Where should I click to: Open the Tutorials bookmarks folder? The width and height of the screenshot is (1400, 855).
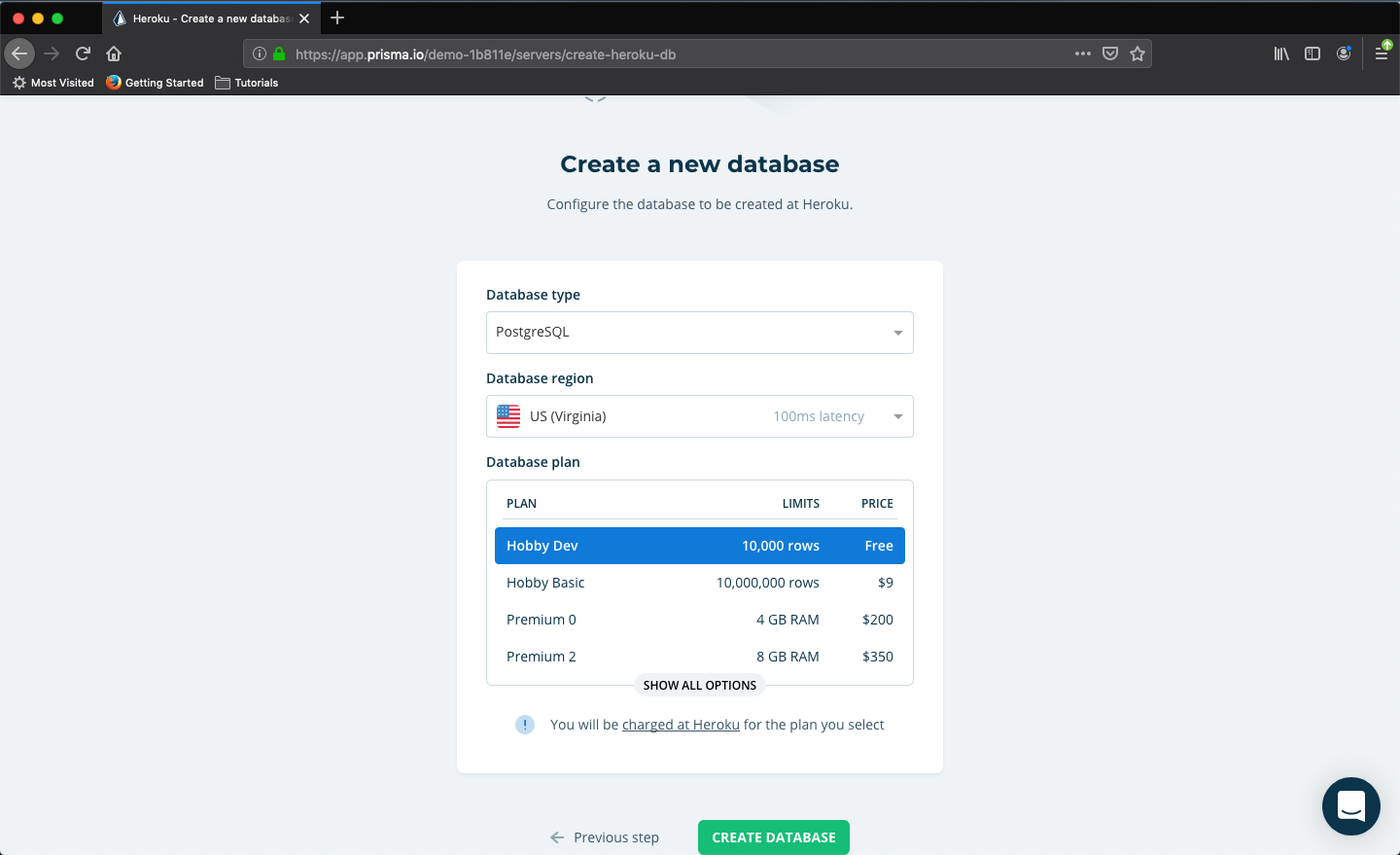pyautogui.click(x=247, y=83)
